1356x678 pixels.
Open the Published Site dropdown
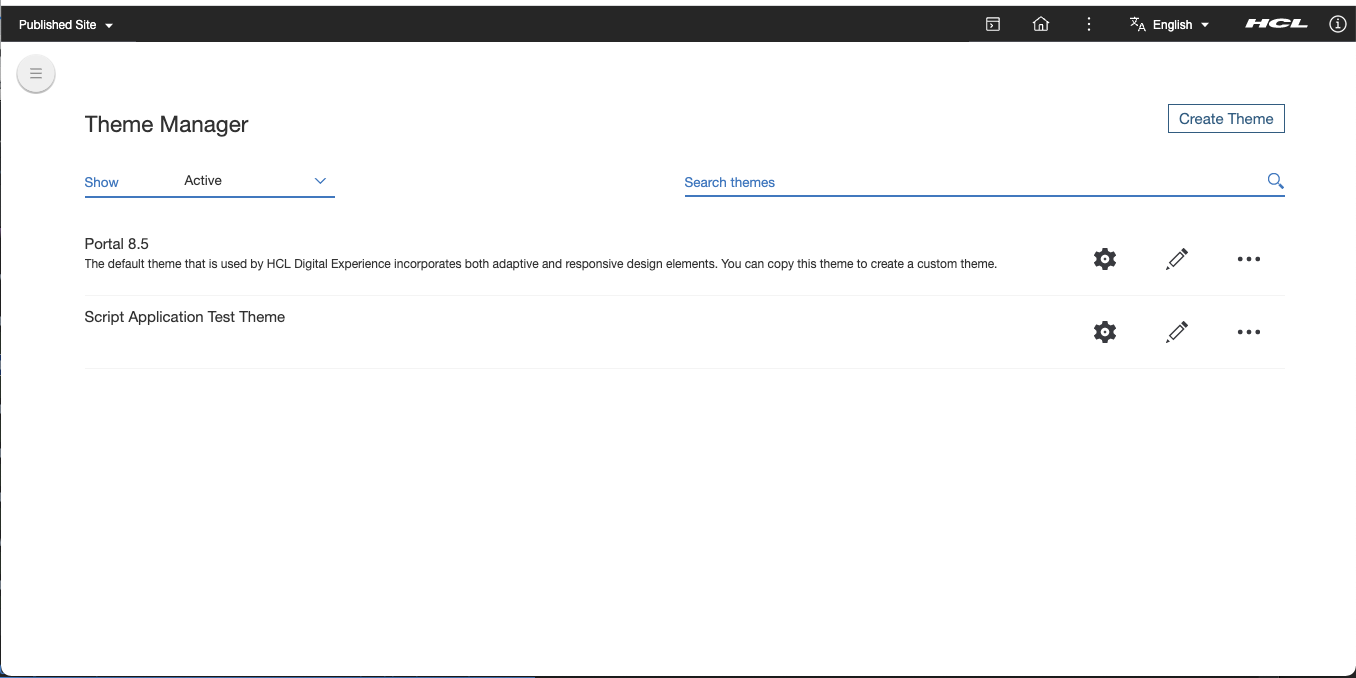point(63,23)
